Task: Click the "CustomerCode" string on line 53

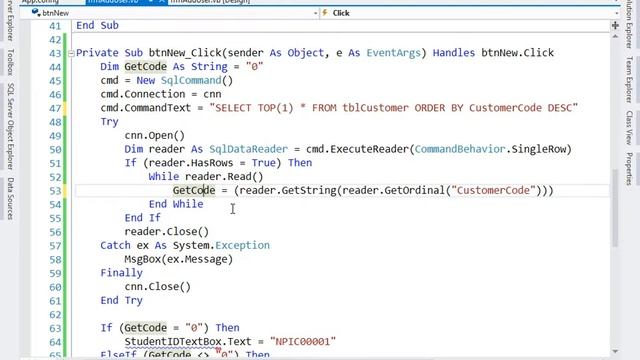Action: 493,191
